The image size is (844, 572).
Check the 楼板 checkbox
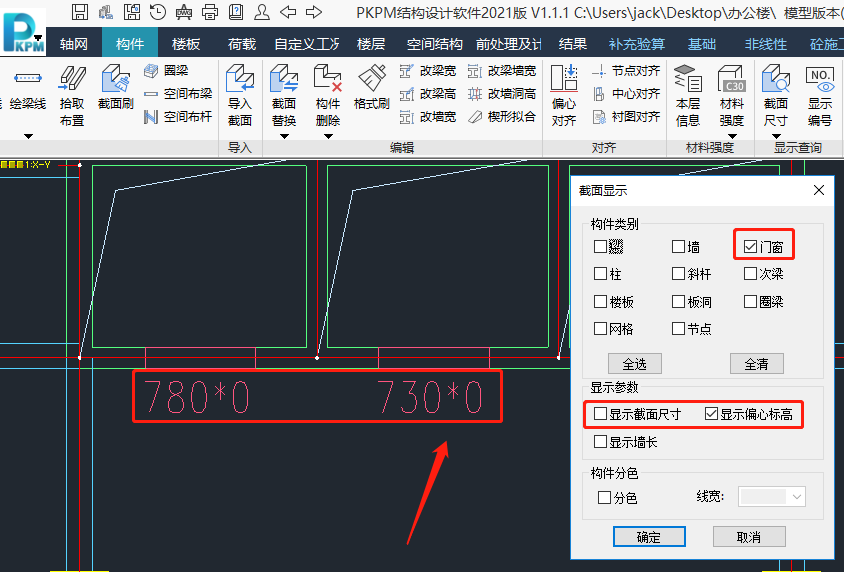click(600, 301)
